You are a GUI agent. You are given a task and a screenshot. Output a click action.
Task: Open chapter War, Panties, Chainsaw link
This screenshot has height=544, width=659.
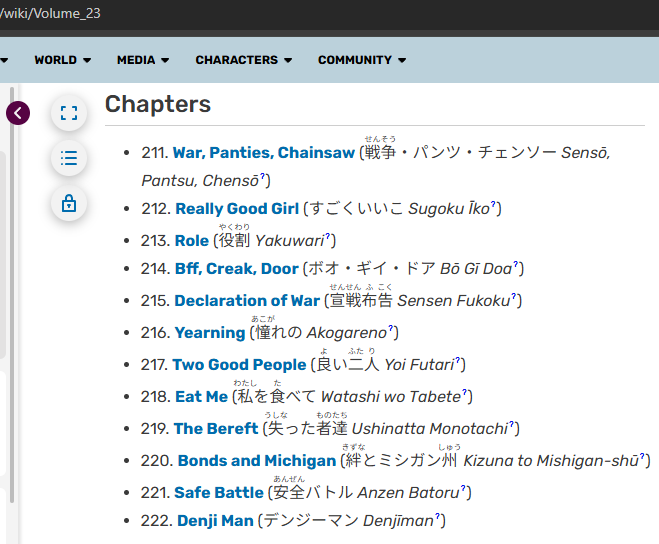coord(263,153)
